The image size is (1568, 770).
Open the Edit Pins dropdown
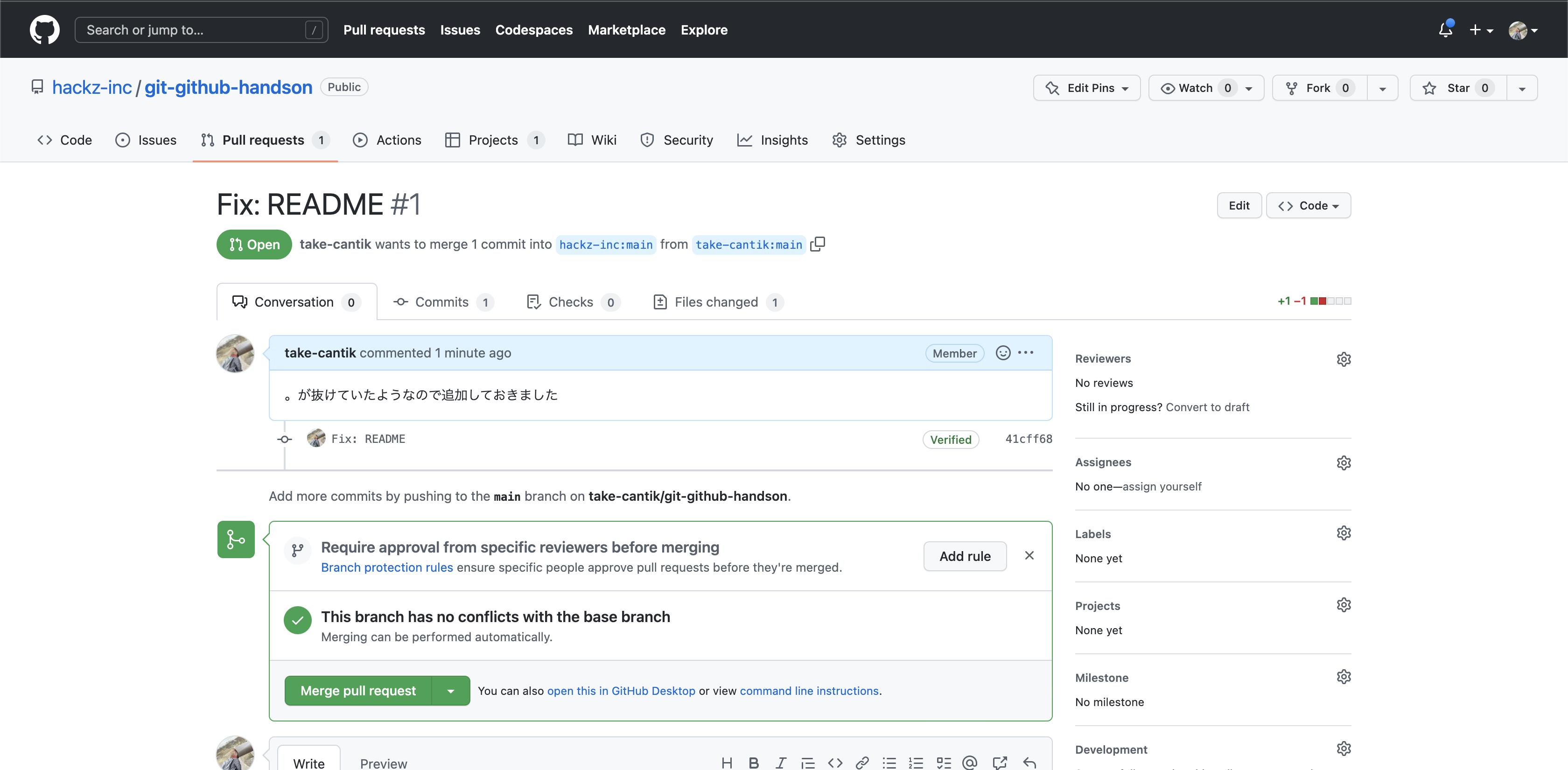point(1086,88)
